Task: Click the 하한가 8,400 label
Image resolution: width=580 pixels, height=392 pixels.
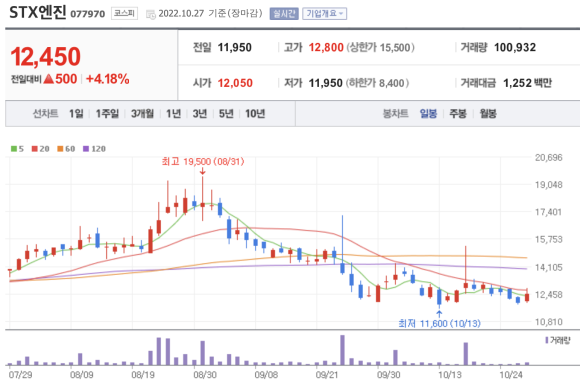Action: [377, 83]
